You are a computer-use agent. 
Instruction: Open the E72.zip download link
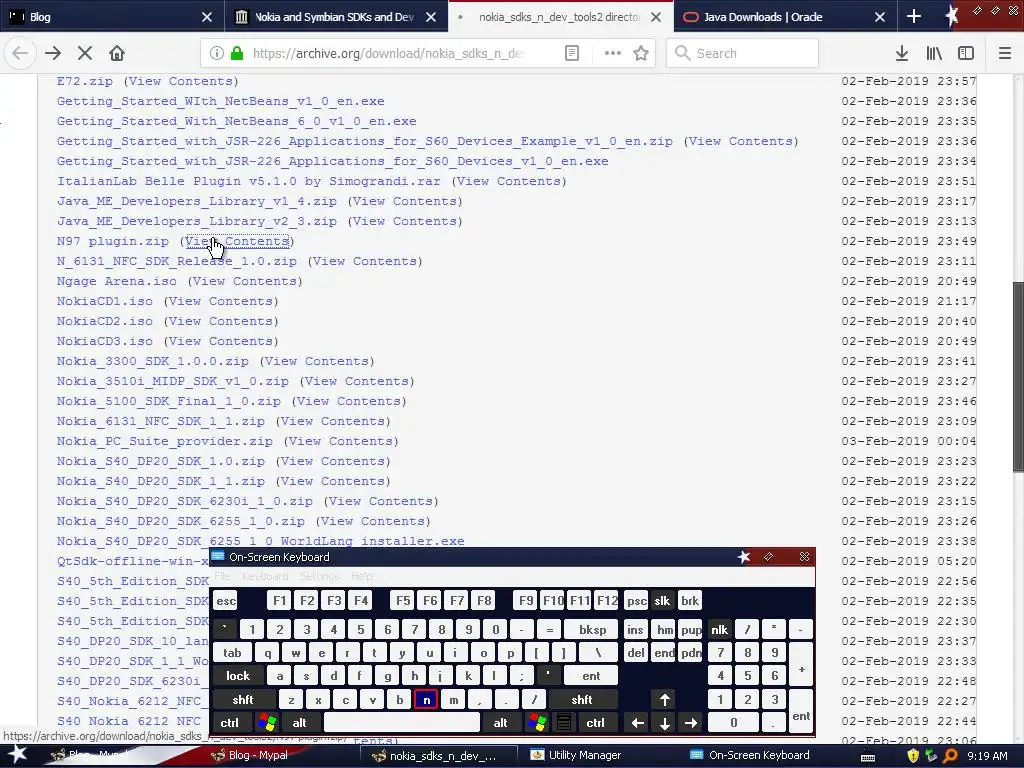click(85, 81)
